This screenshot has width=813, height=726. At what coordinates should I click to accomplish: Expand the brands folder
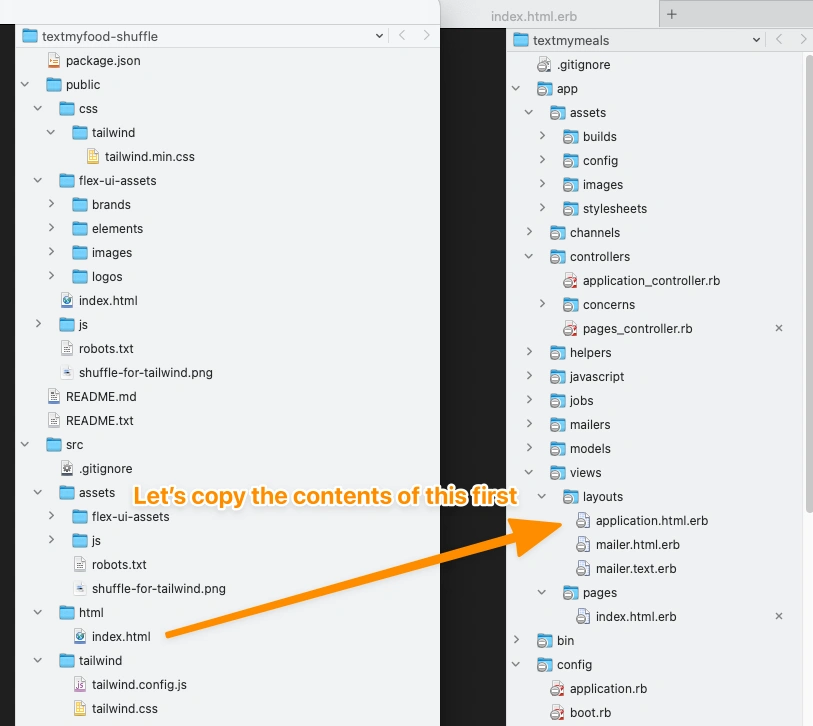[x=51, y=205]
